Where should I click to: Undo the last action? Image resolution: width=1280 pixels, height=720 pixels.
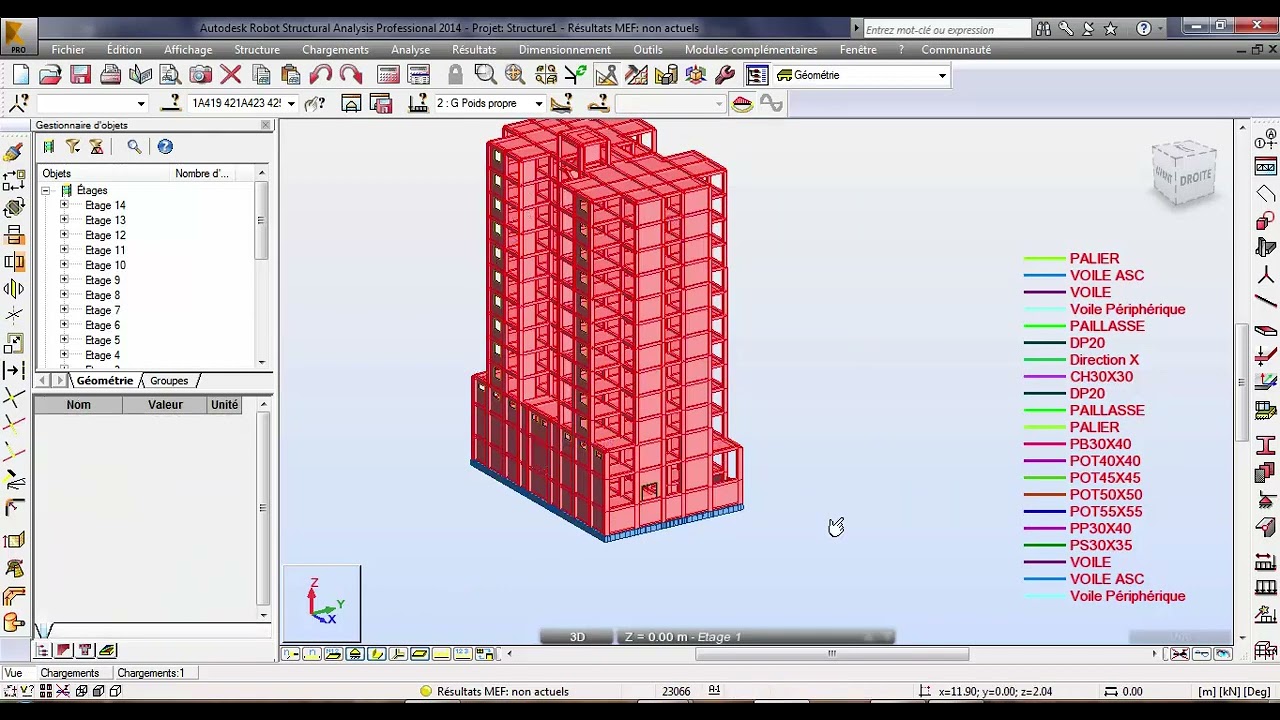pyautogui.click(x=321, y=75)
